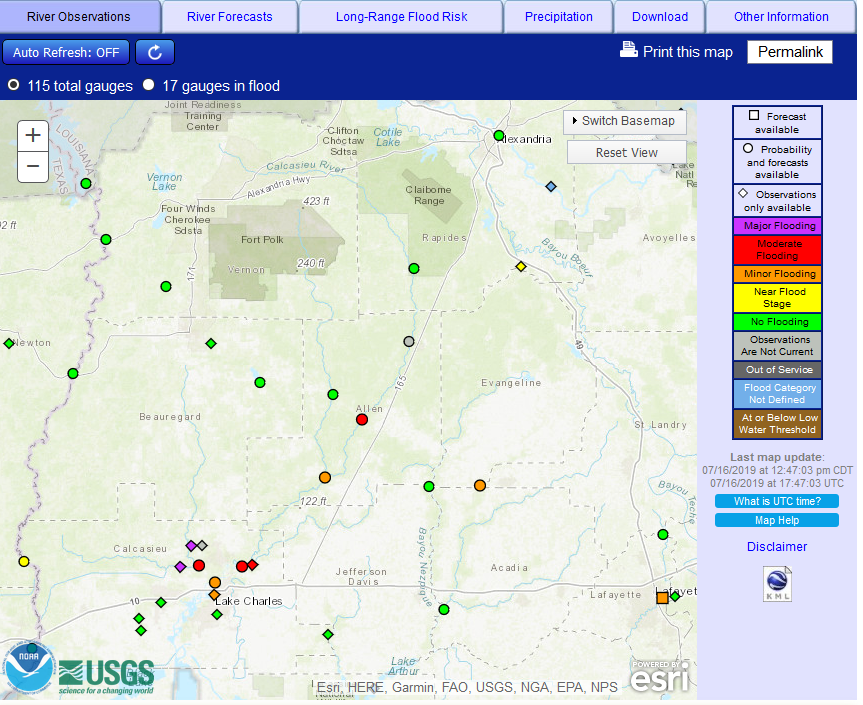The image size is (863, 705).
Task: Open the What is UTC time? link
Action: pyautogui.click(x=777, y=501)
